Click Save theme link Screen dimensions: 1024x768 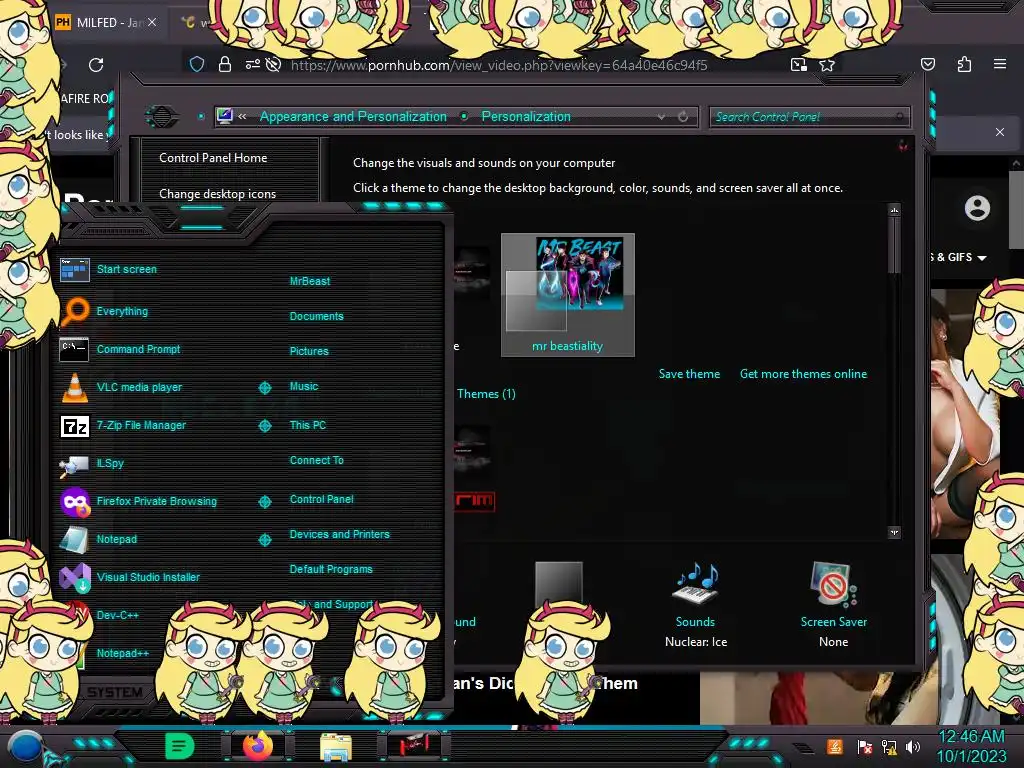click(x=689, y=374)
